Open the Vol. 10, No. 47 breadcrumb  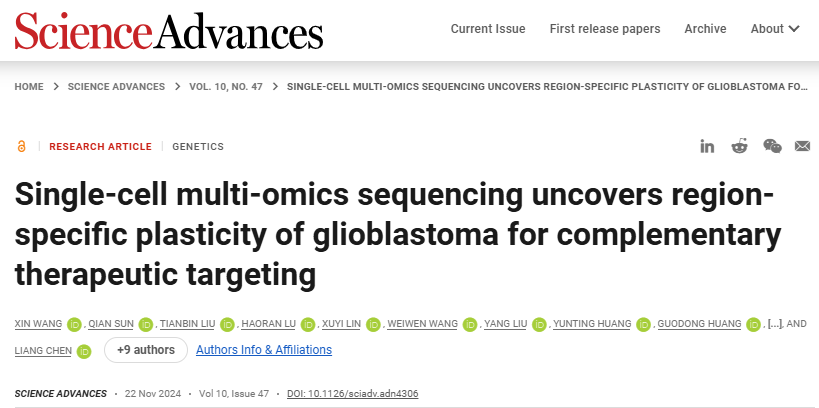click(226, 87)
